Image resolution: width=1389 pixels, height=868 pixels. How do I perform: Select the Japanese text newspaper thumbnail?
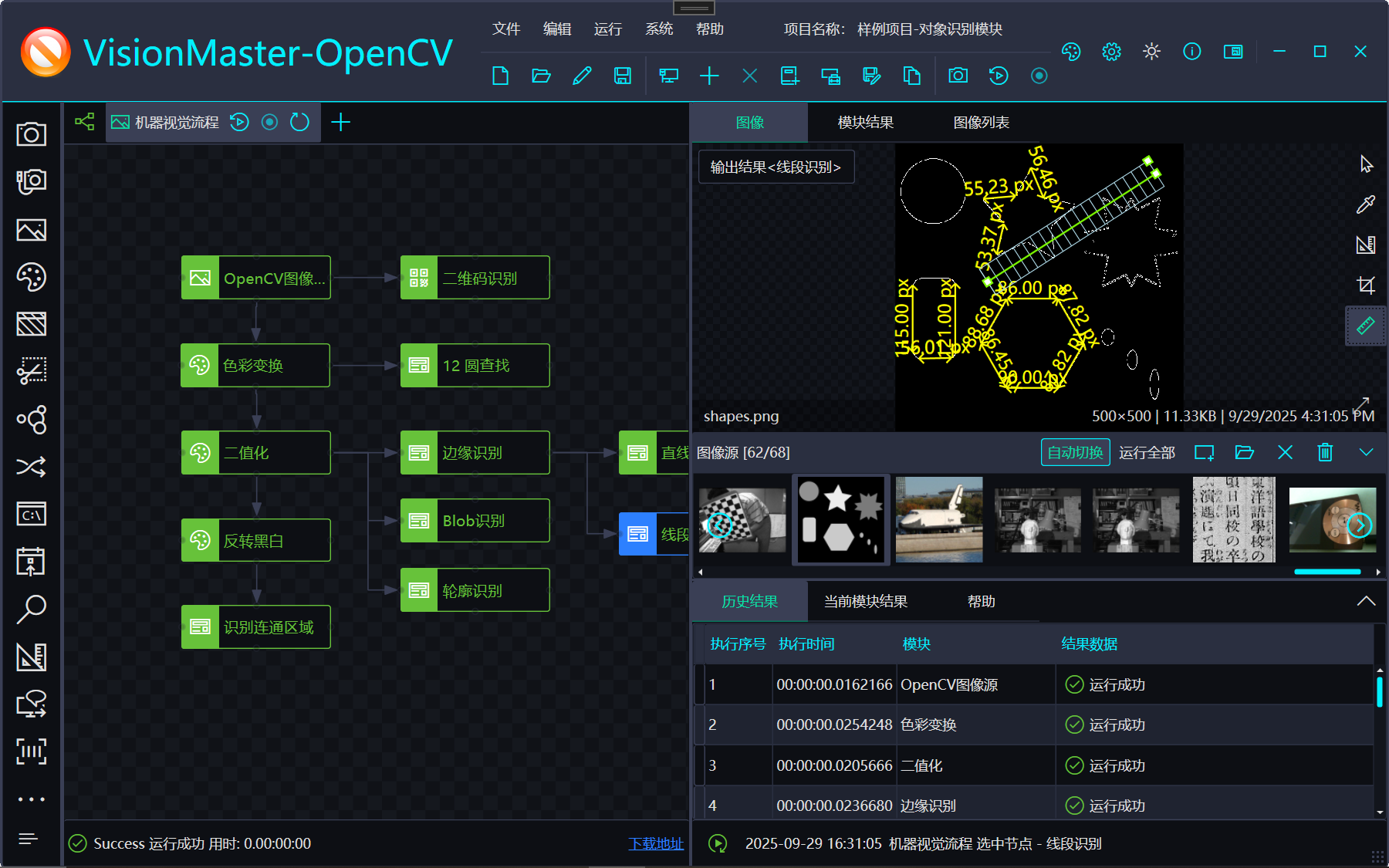1234,519
